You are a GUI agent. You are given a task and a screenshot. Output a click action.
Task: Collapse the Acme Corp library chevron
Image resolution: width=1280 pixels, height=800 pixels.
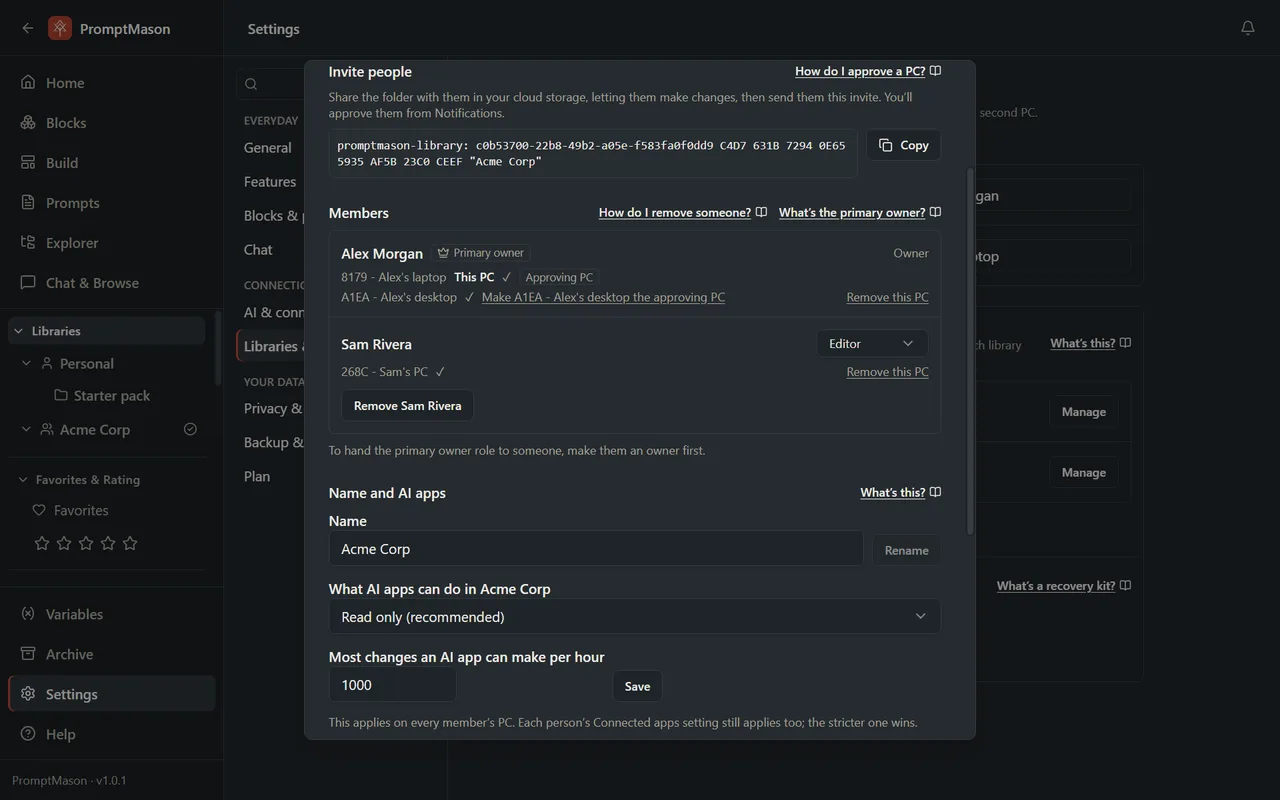(27, 429)
